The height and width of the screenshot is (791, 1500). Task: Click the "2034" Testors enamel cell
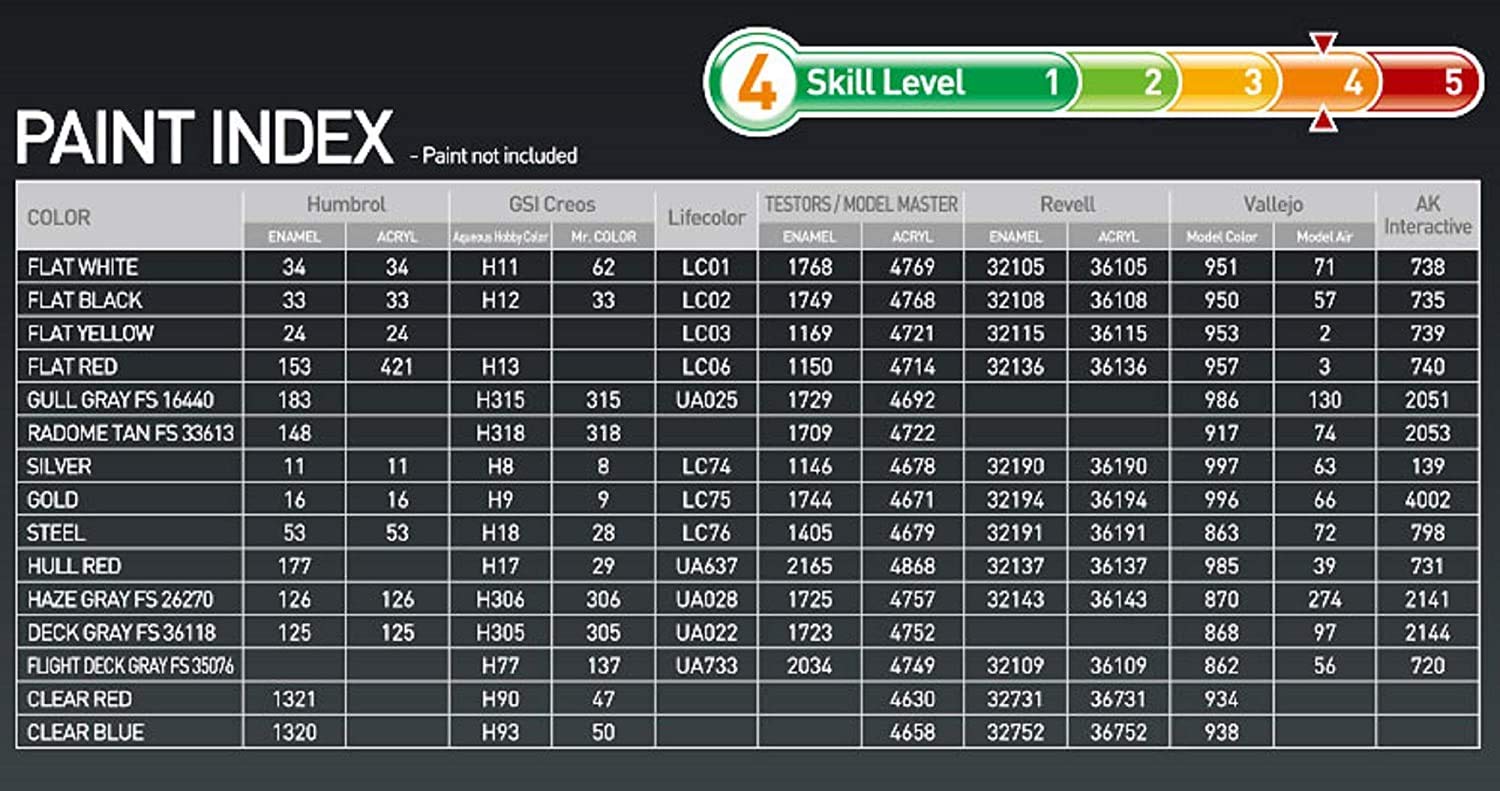810,665
